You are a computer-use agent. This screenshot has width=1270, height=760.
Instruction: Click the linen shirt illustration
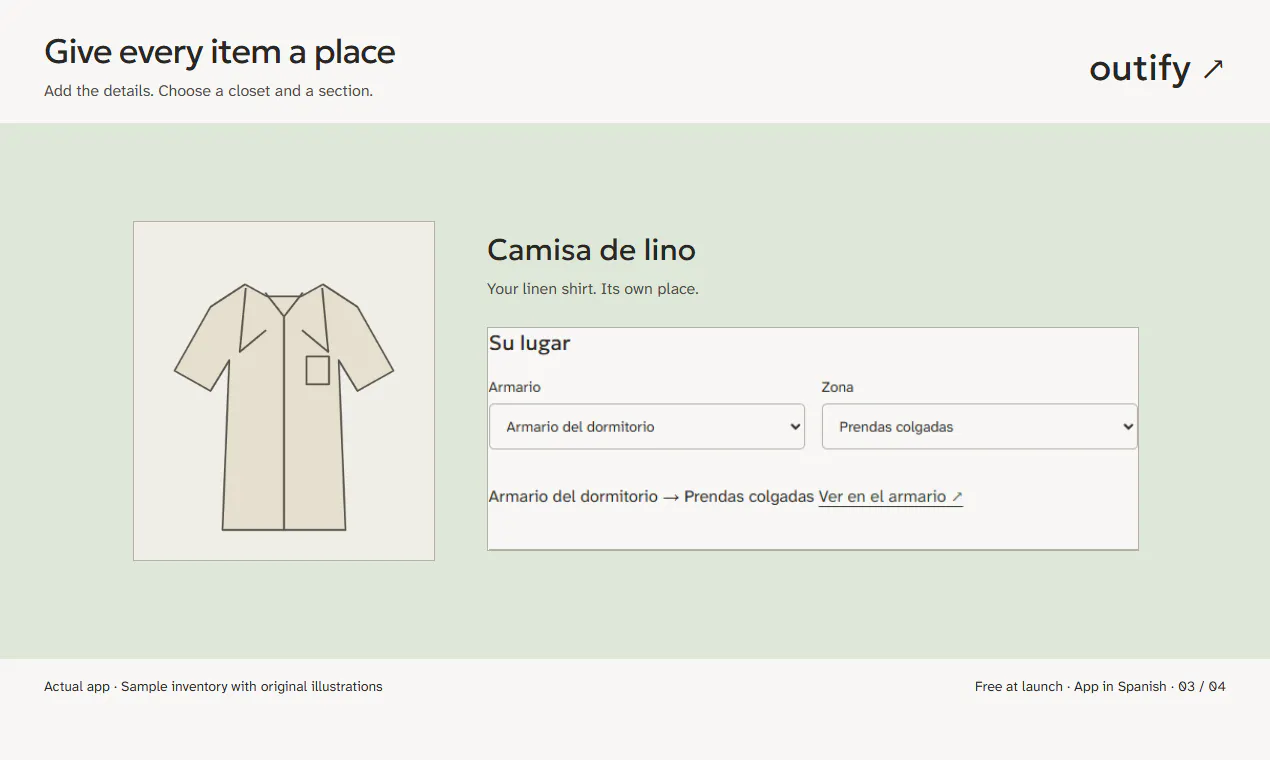click(x=284, y=391)
